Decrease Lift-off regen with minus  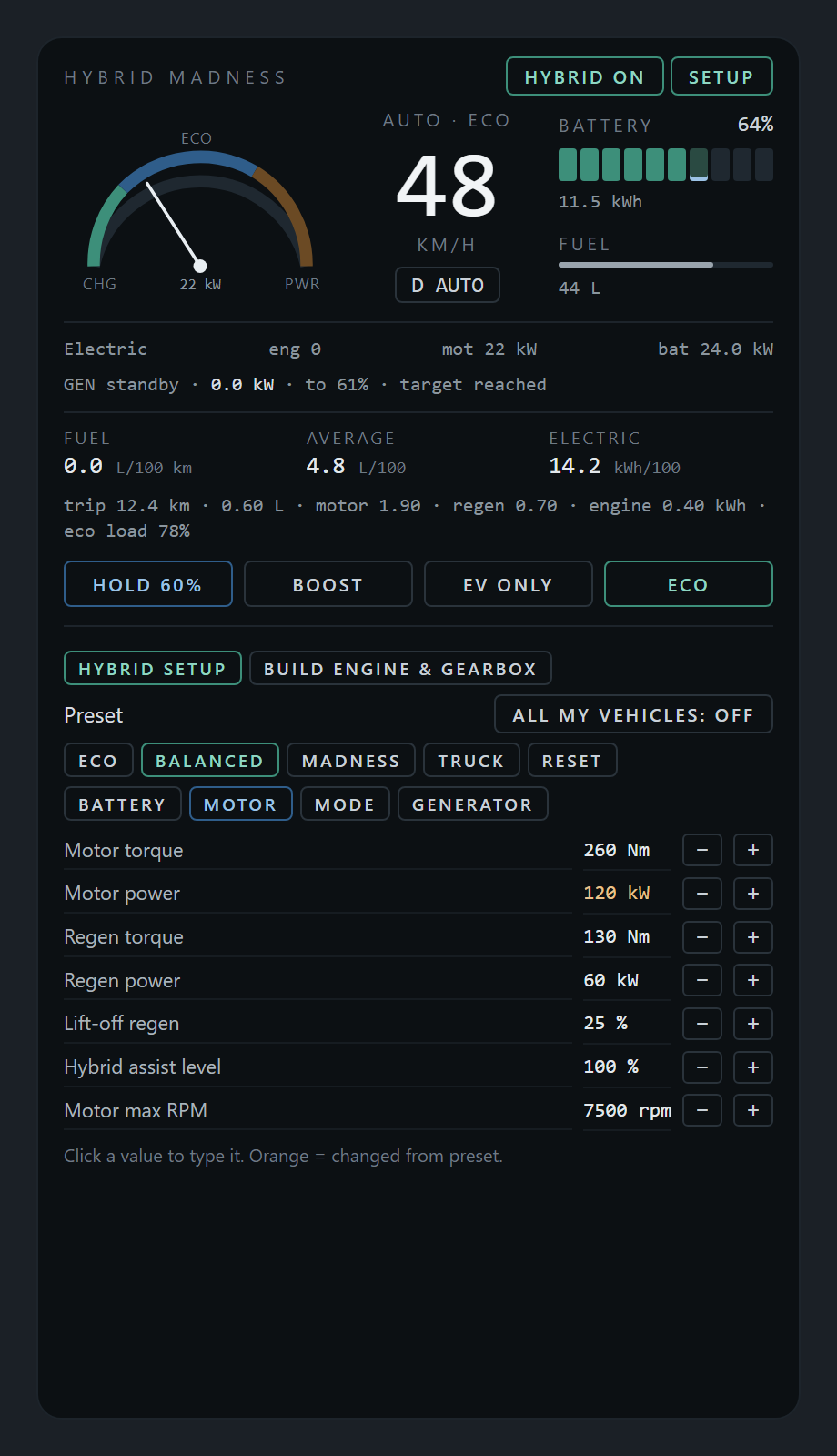tap(702, 1024)
